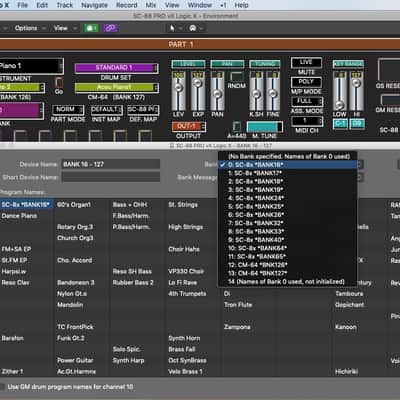Click the Short Device Name field
This screenshot has height=400, width=400.
111,177
